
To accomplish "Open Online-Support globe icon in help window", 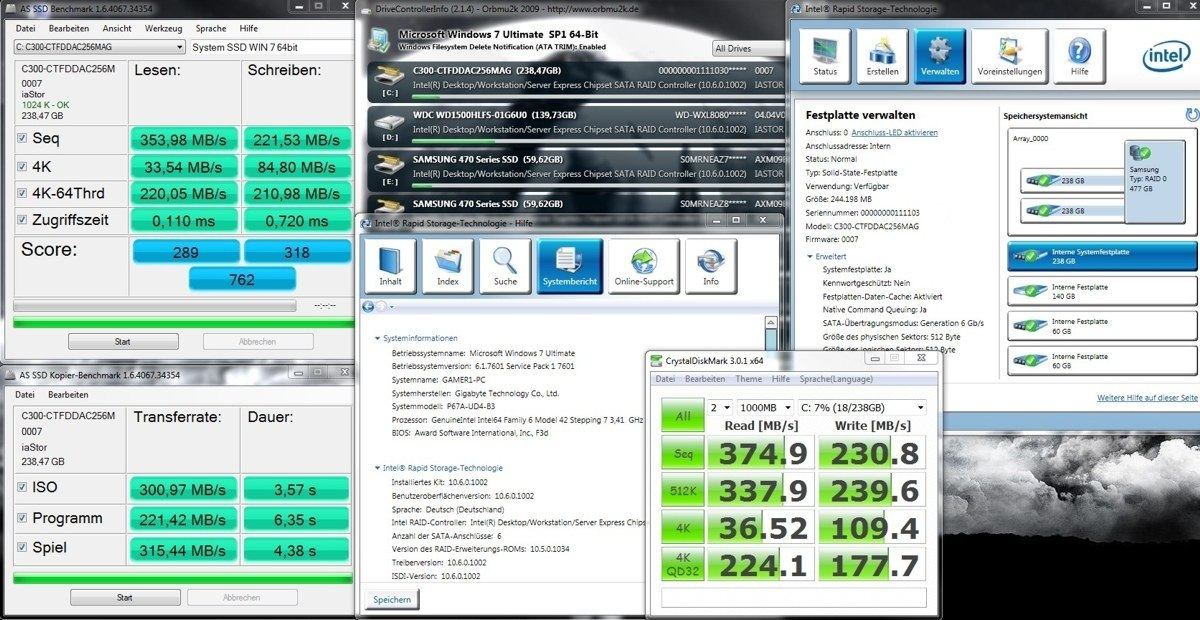I will click(x=644, y=266).
